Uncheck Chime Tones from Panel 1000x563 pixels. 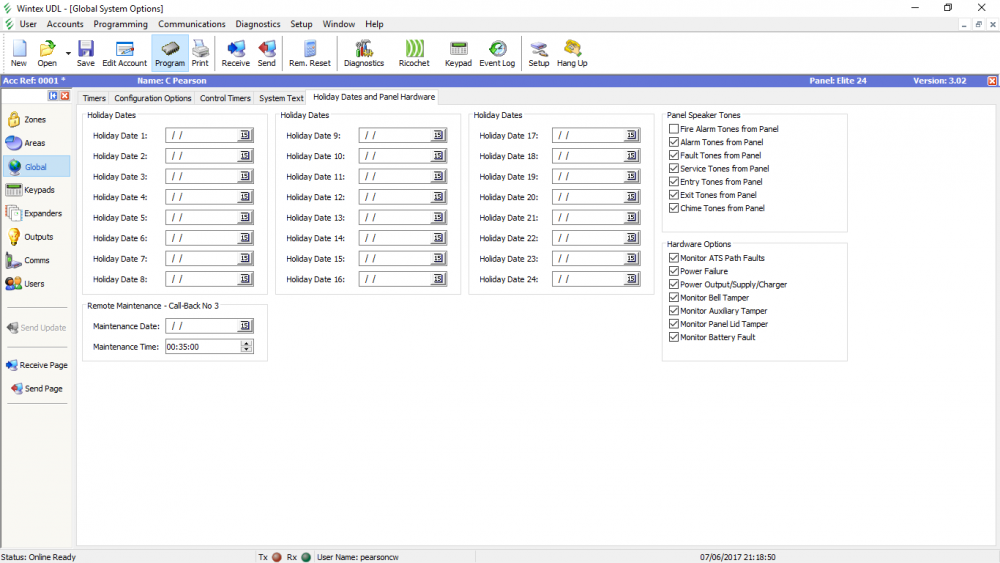[674, 208]
